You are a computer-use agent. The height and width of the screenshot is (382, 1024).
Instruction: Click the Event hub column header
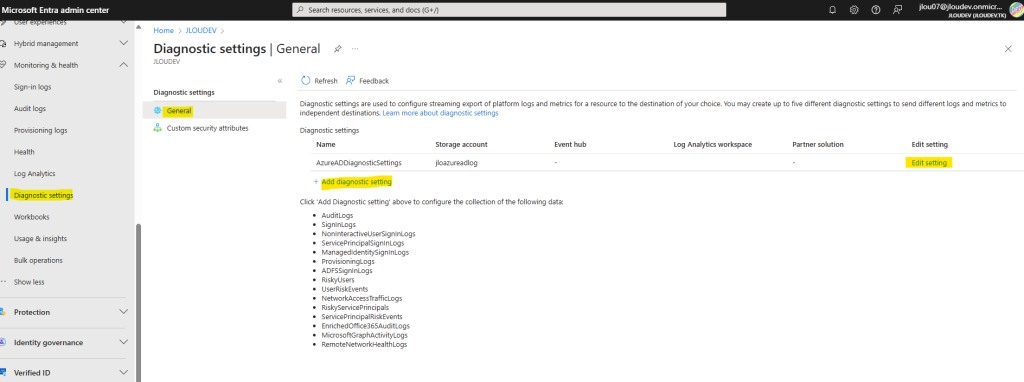[x=571, y=144]
